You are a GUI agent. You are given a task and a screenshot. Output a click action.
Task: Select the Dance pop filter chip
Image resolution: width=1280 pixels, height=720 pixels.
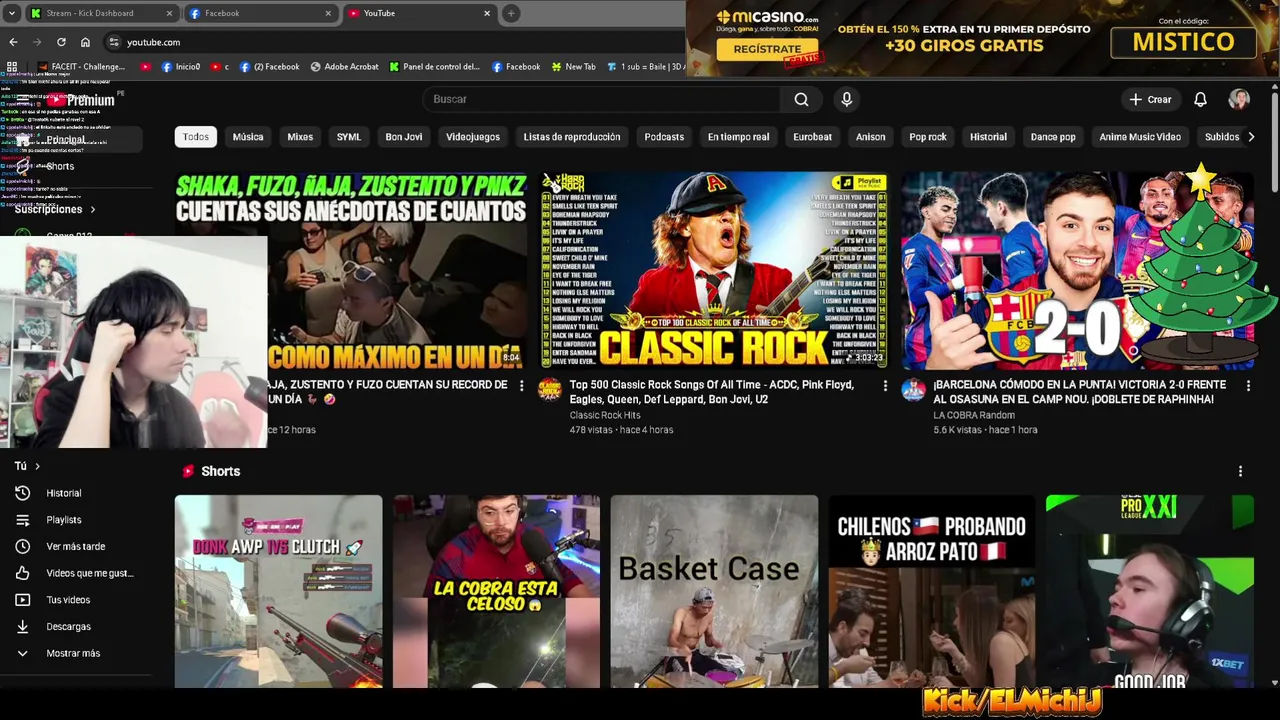point(1053,137)
